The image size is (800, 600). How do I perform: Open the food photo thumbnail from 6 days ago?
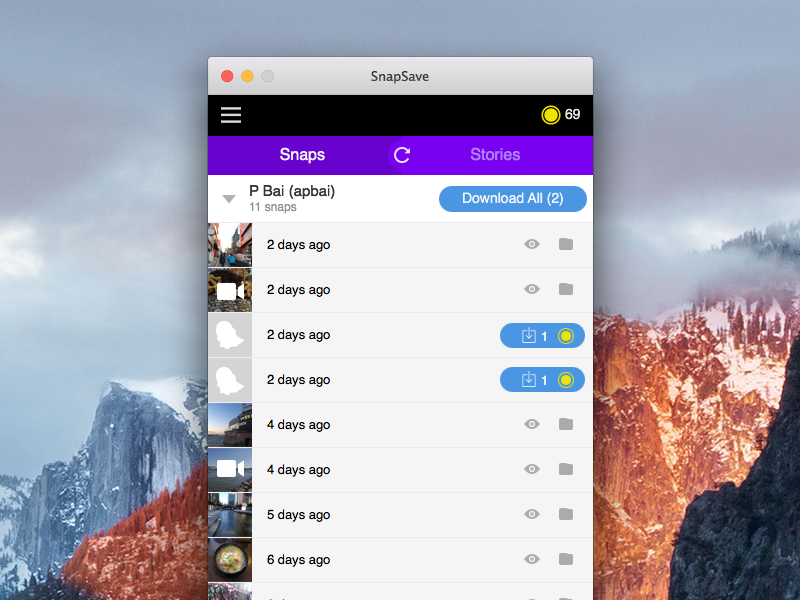230,559
